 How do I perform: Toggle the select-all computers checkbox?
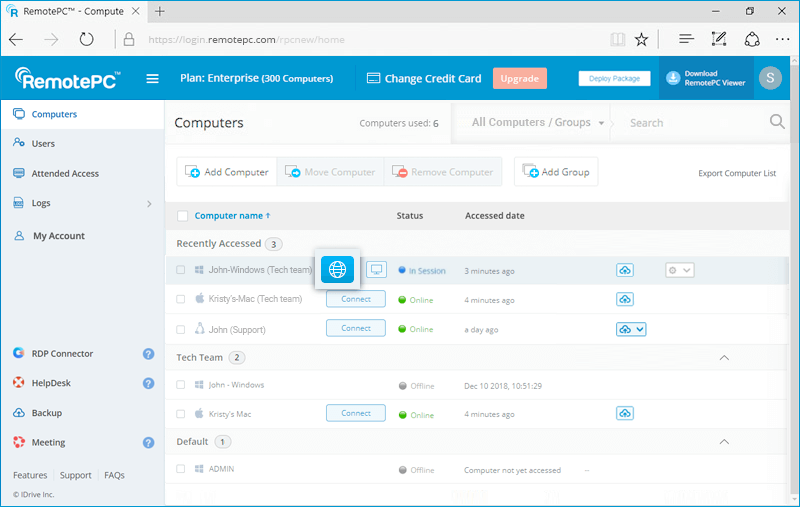pos(182,216)
